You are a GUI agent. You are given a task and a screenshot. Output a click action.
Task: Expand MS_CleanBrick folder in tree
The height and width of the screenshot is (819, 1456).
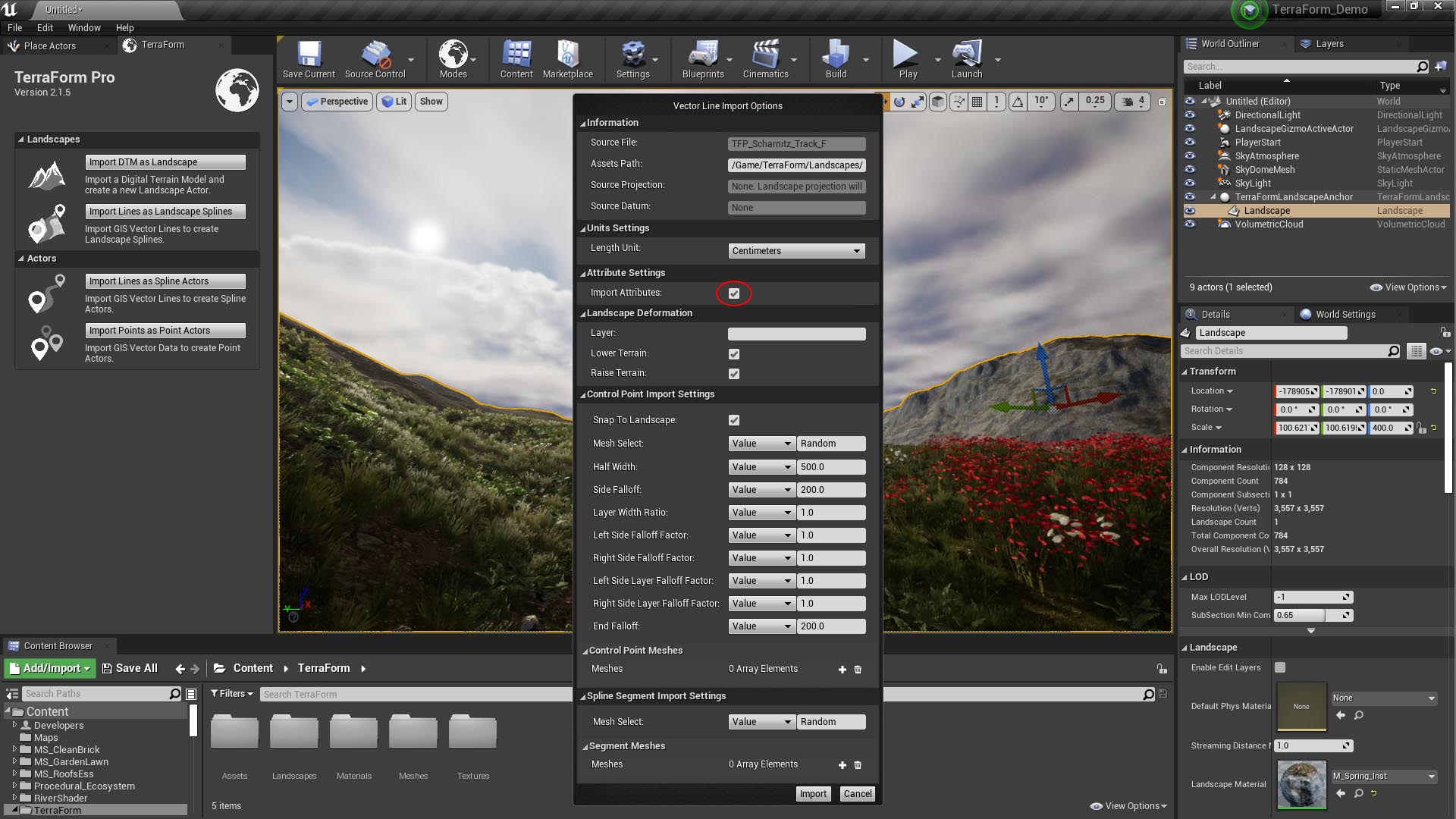click(x=14, y=750)
